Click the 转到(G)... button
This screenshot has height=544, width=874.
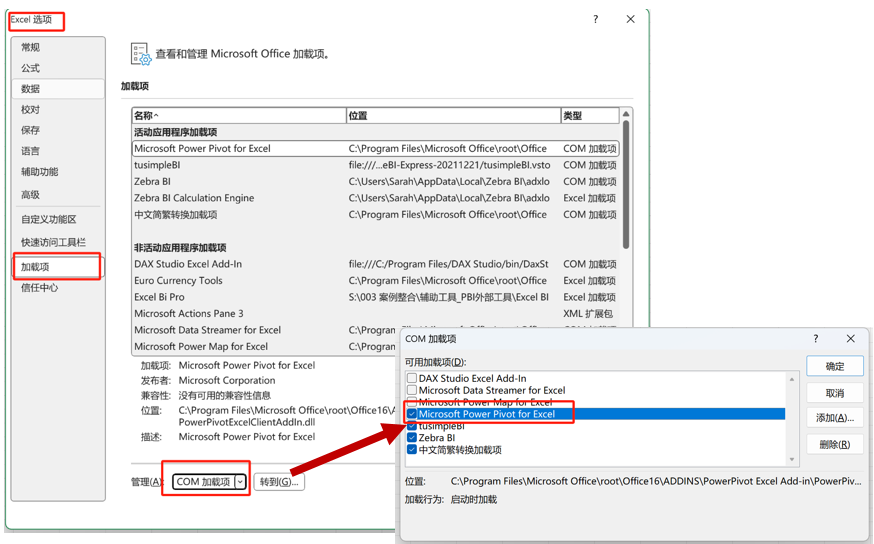pos(279,482)
